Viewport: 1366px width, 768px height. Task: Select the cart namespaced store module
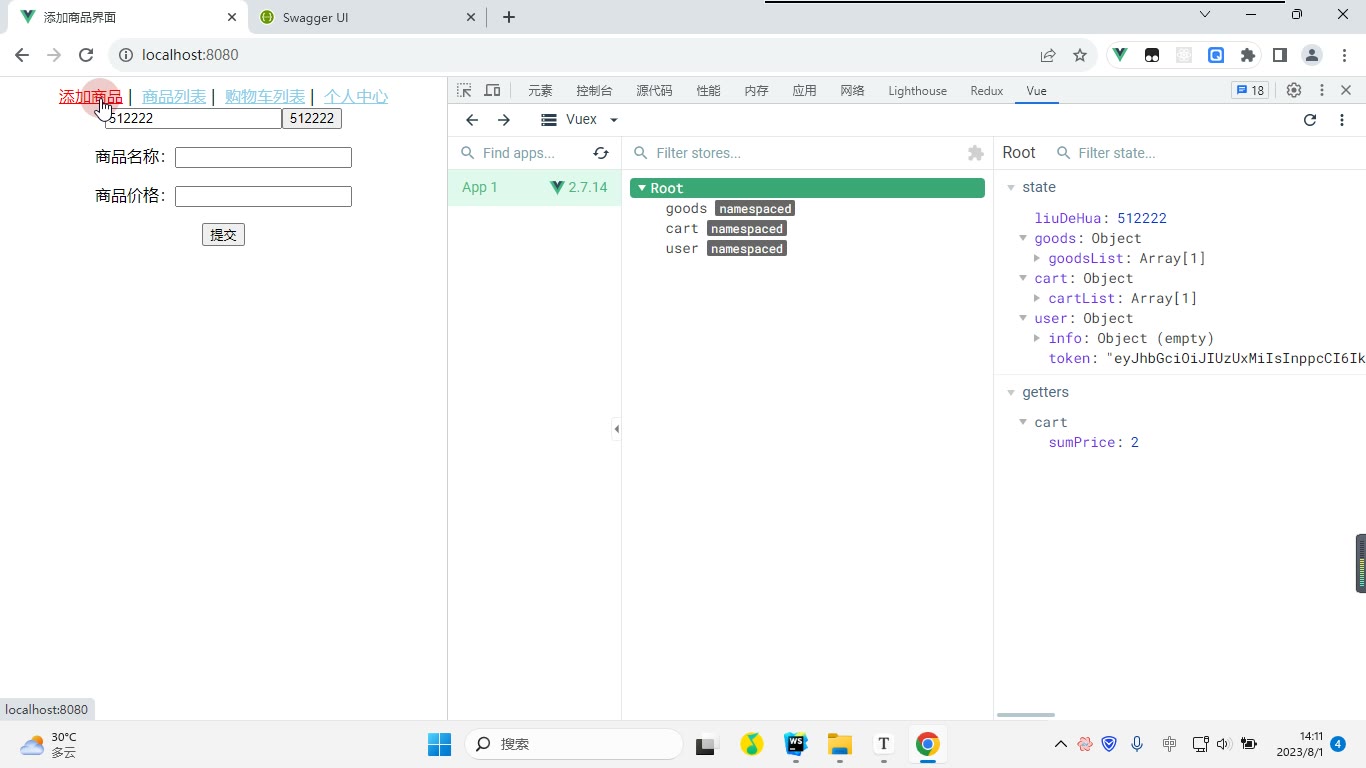click(x=725, y=228)
